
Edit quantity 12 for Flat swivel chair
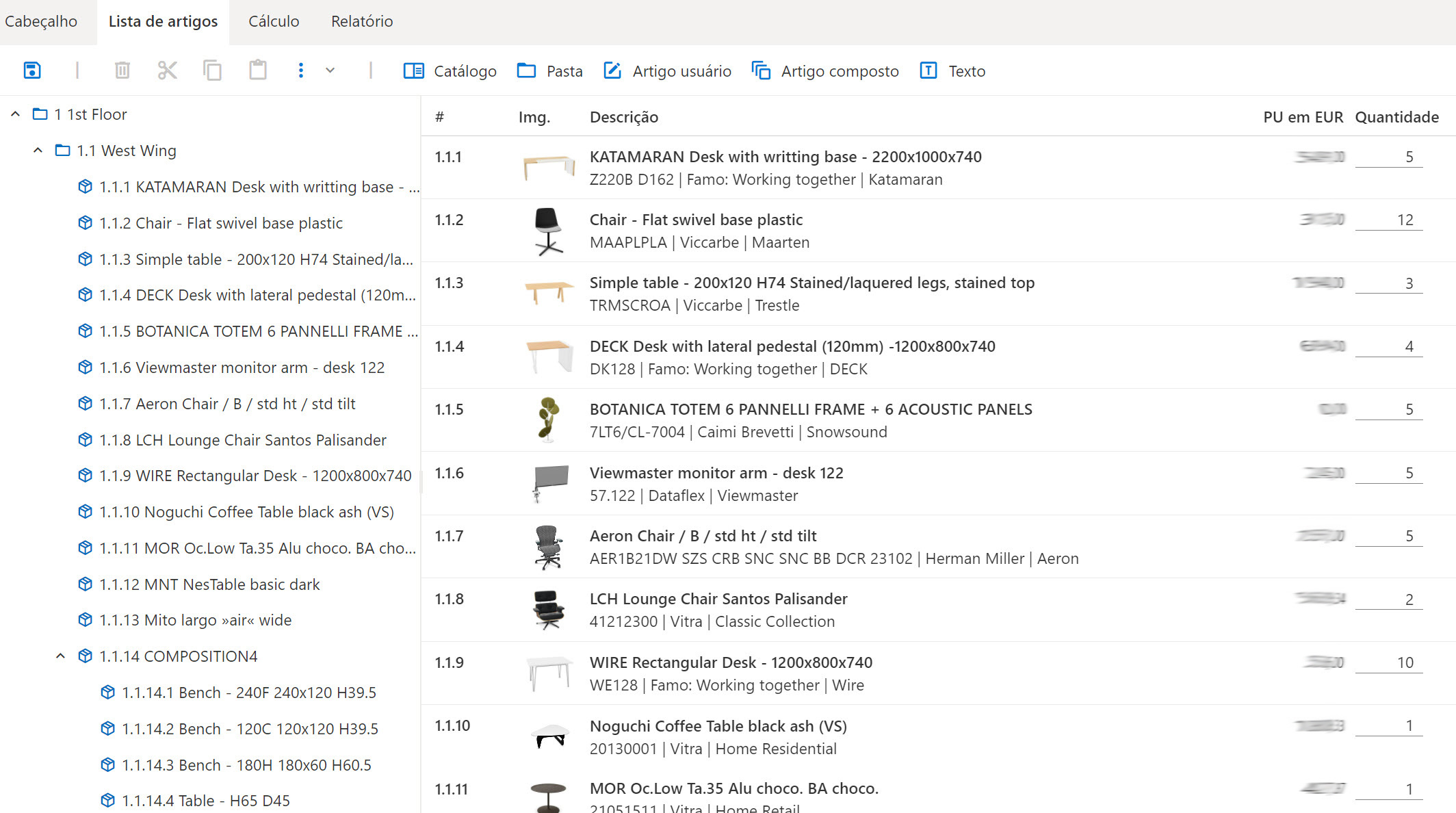coord(1388,220)
